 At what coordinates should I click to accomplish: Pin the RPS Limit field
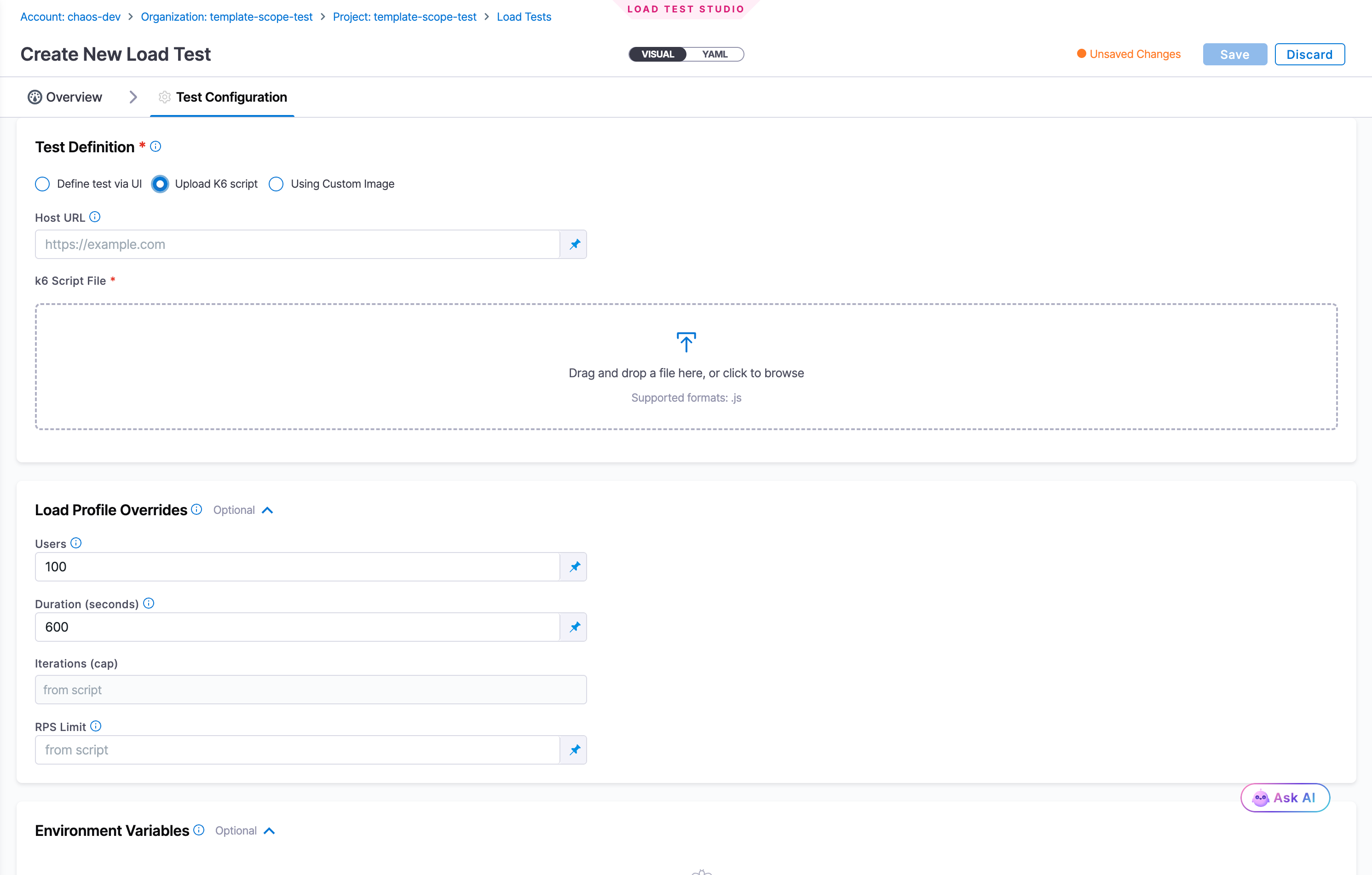tap(574, 750)
